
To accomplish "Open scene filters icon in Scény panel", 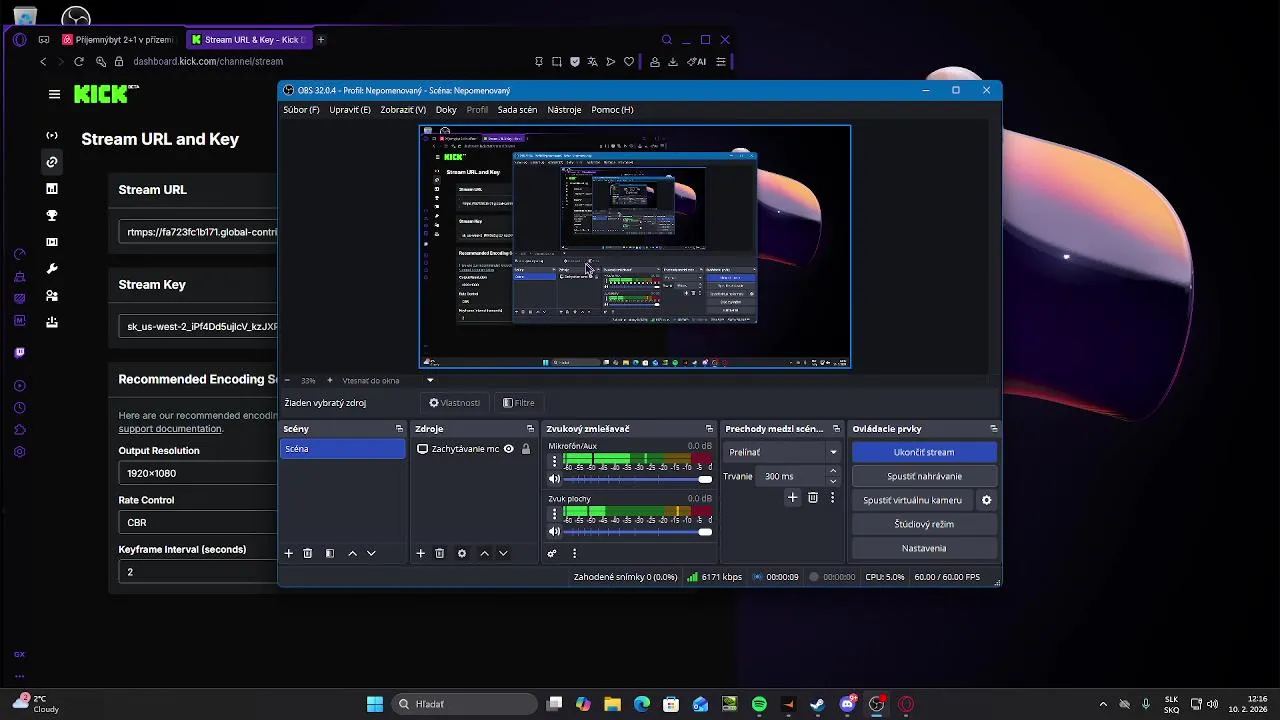I will tap(330, 553).
